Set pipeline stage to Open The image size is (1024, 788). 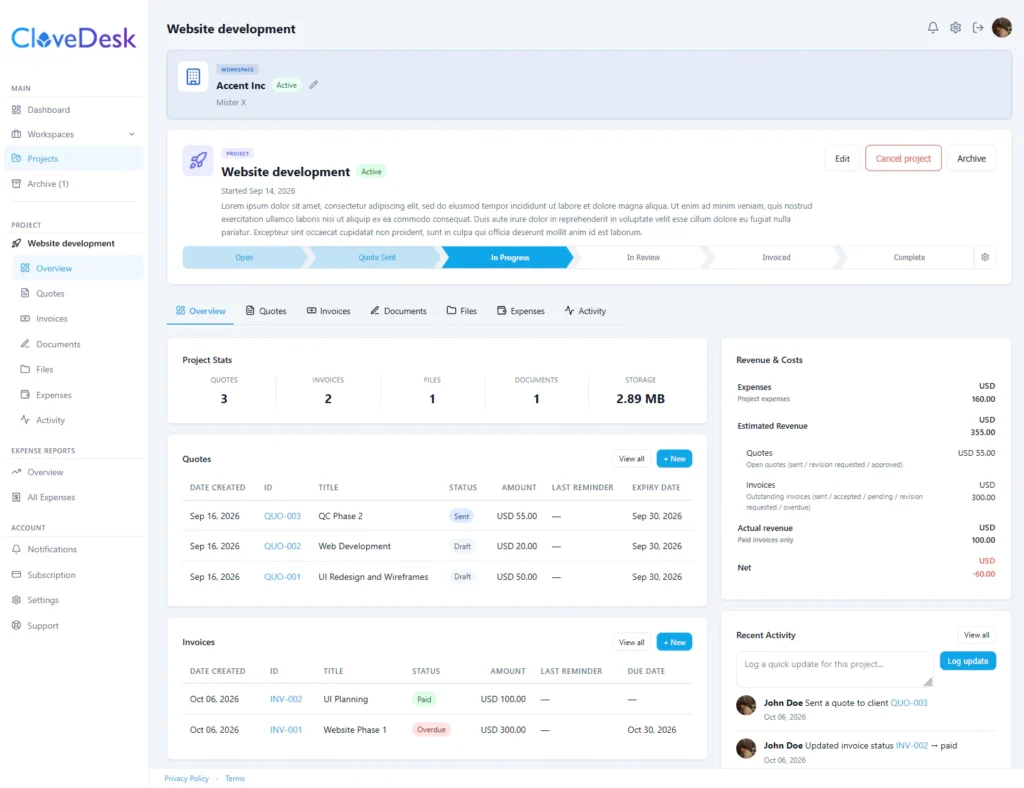tap(244, 257)
